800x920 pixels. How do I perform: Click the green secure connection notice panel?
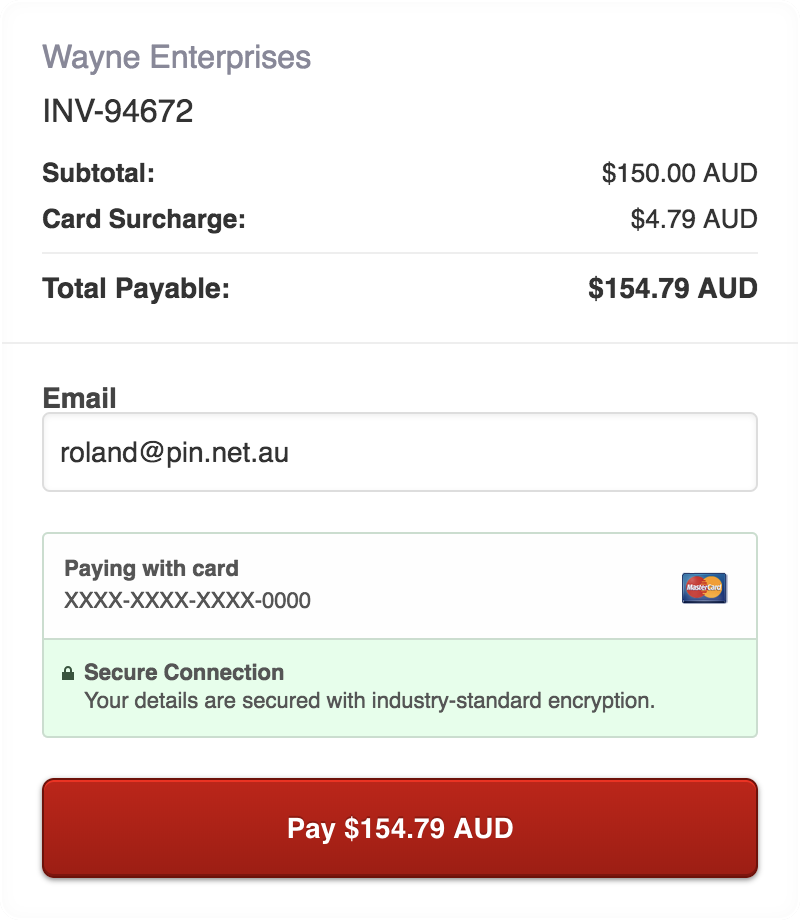[x=400, y=688]
